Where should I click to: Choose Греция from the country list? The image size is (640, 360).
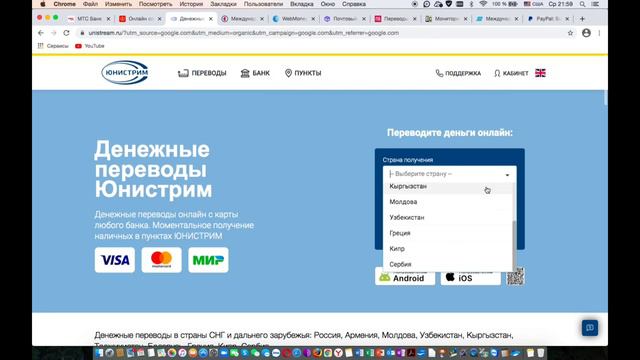[x=447, y=233]
